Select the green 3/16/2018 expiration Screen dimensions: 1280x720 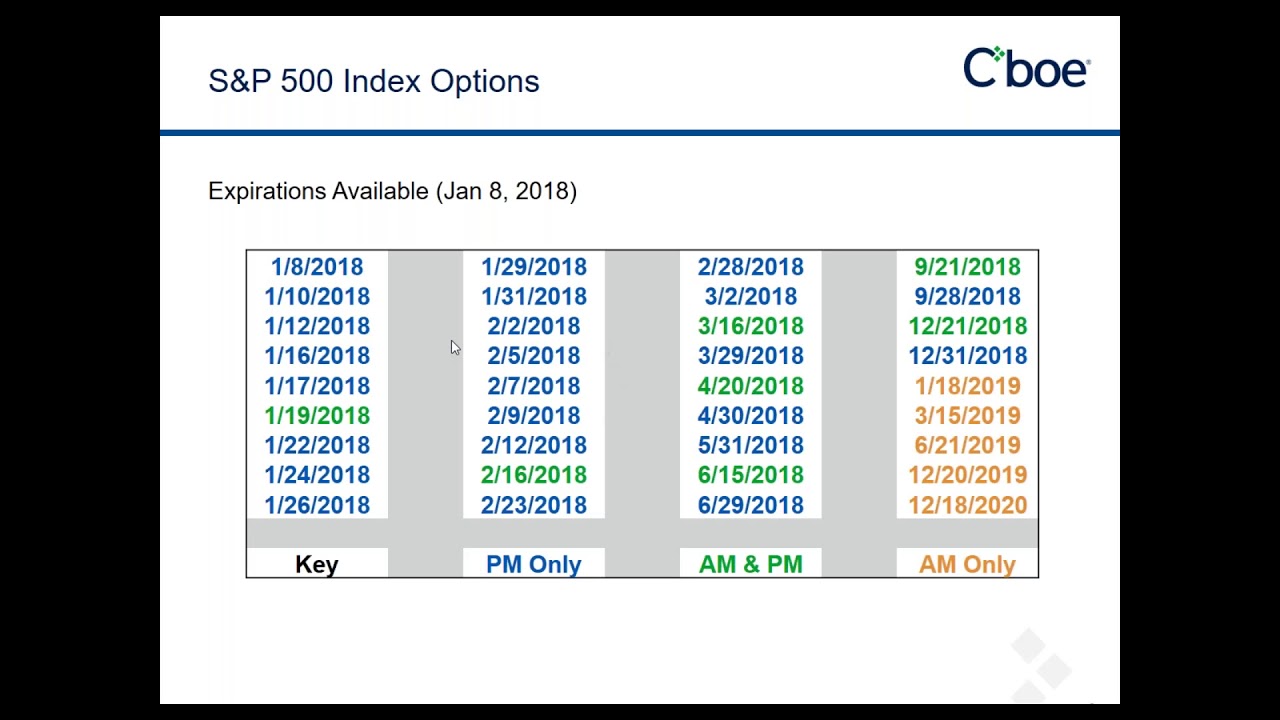tap(751, 327)
